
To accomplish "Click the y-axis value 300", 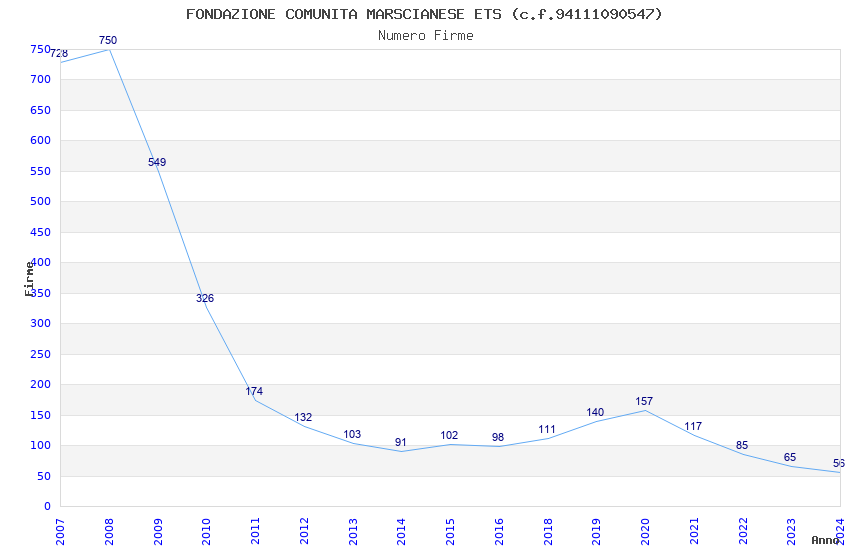I will point(41,323).
